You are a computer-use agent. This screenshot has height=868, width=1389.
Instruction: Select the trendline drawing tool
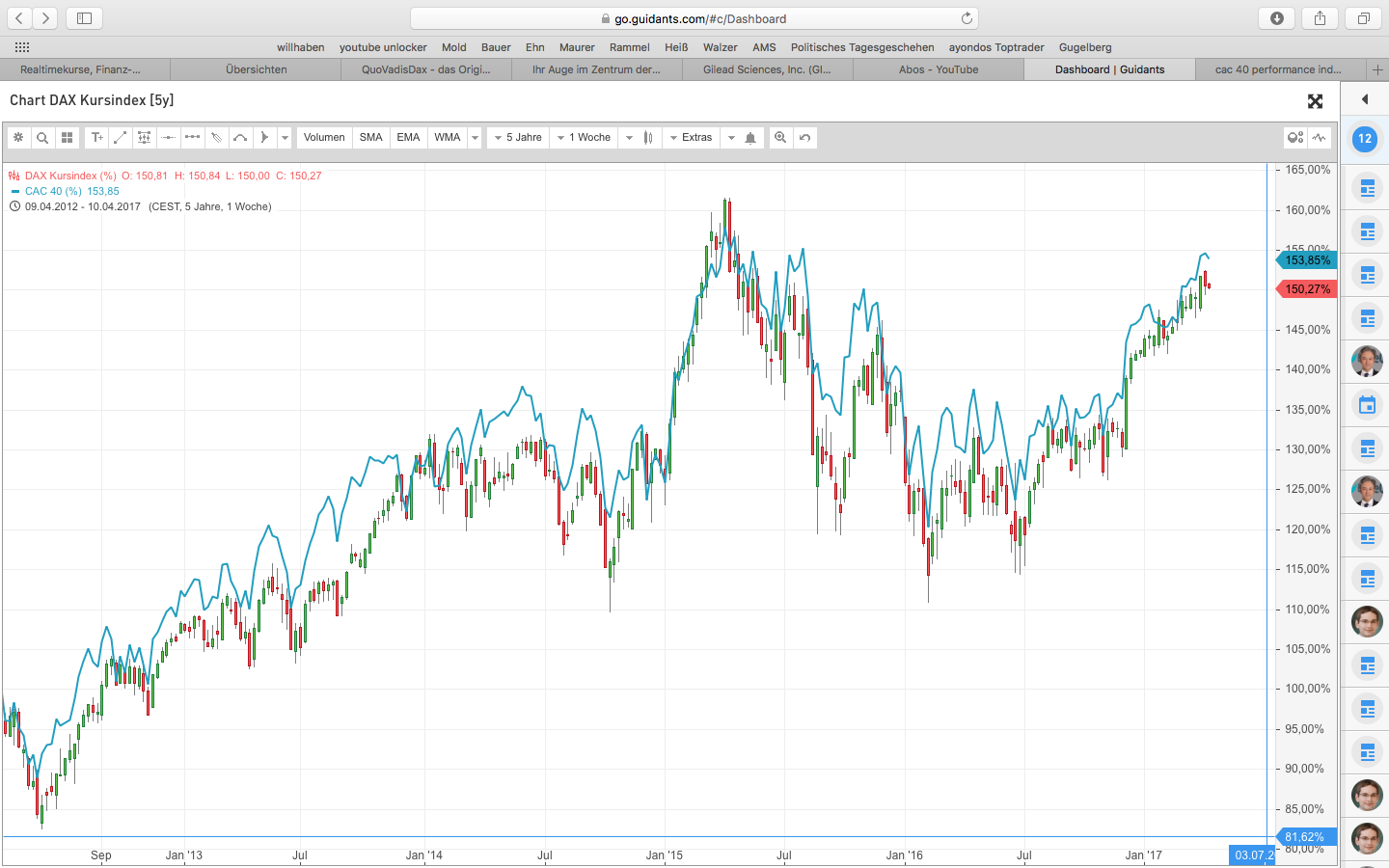coord(120,137)
